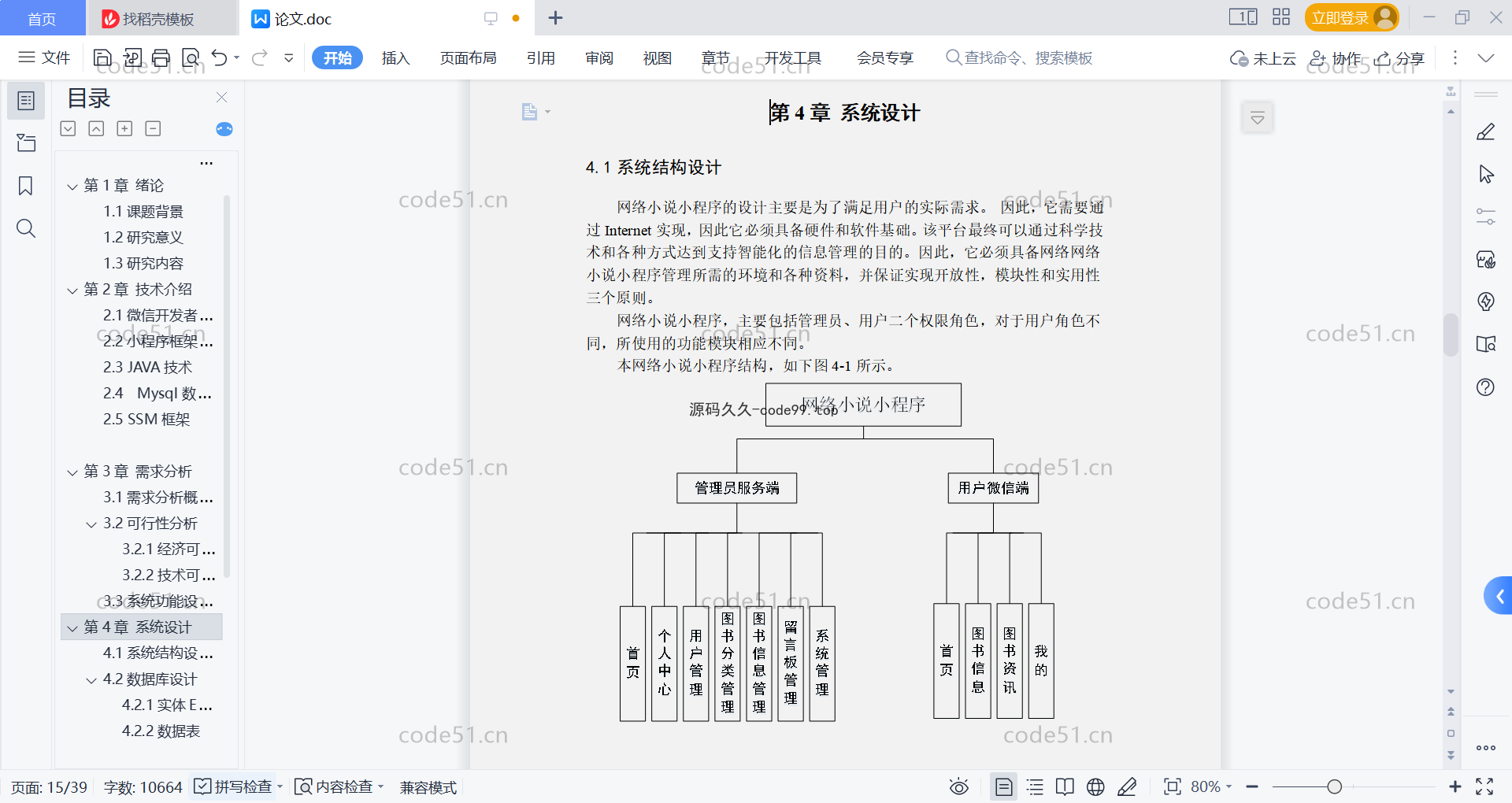1512x803 pixels.
Task: Click the zoom slider handle
Action: (x=1334, y=786)
